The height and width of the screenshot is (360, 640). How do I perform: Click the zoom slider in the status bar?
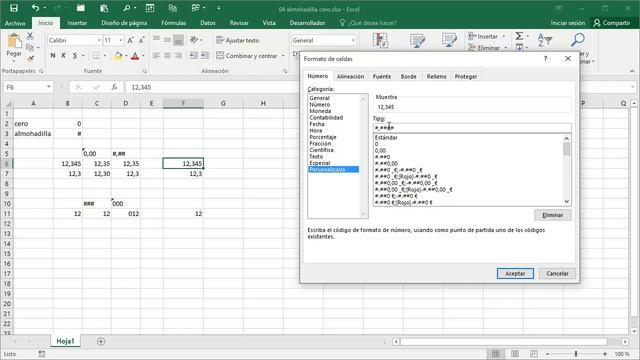pos(576,354)
